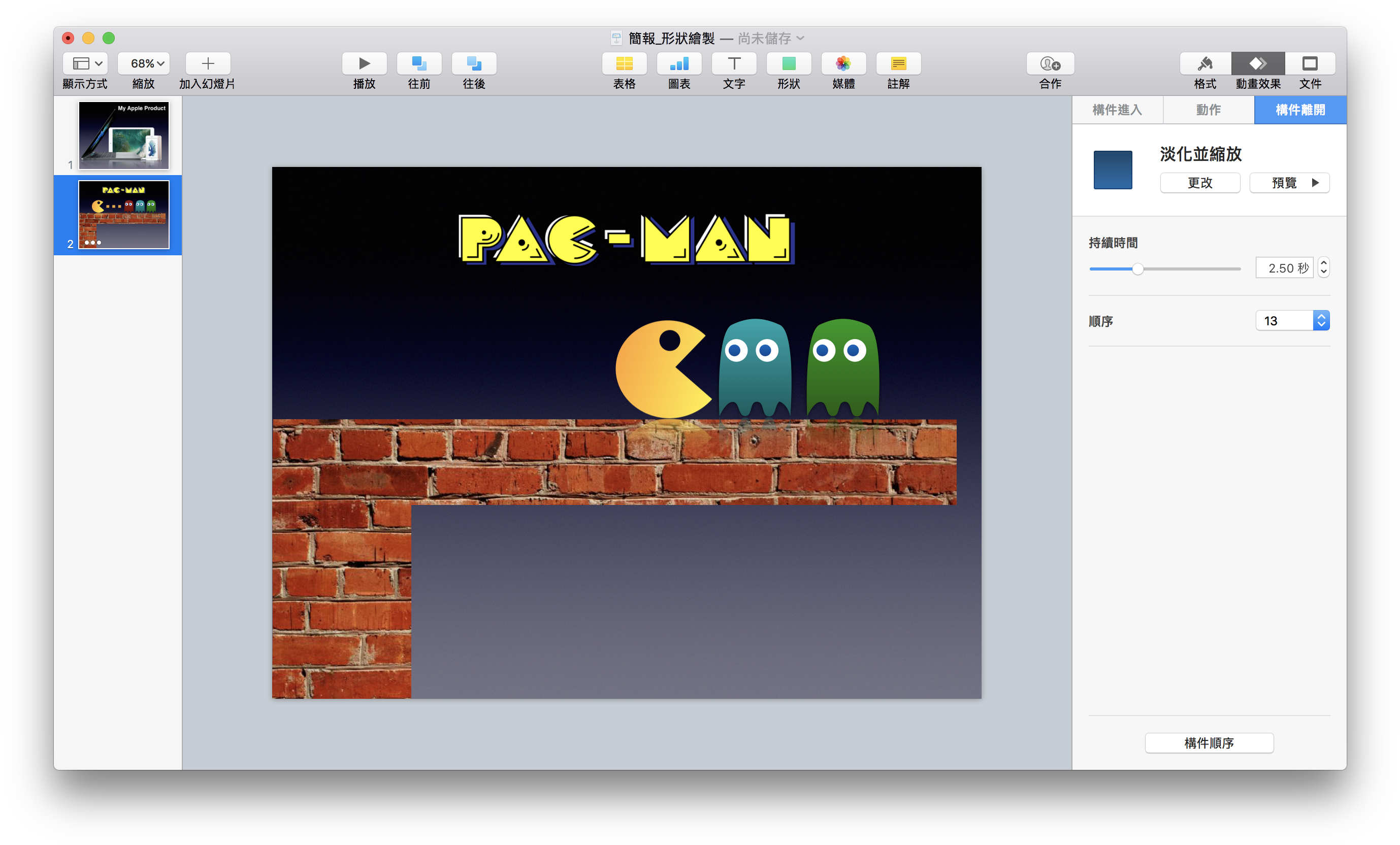1400x845 pixels.
Task: Switch to the Action (動作) tab
Action: (1208, 110)
